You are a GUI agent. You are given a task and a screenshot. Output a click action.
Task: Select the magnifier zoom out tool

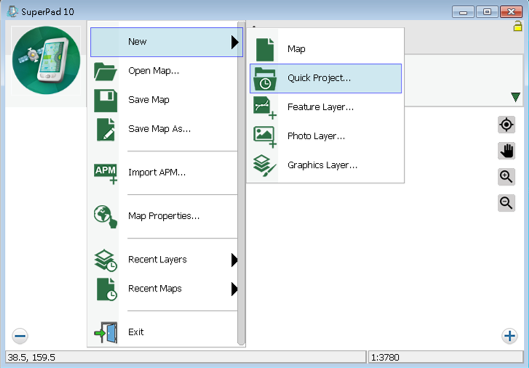(506, 203)
